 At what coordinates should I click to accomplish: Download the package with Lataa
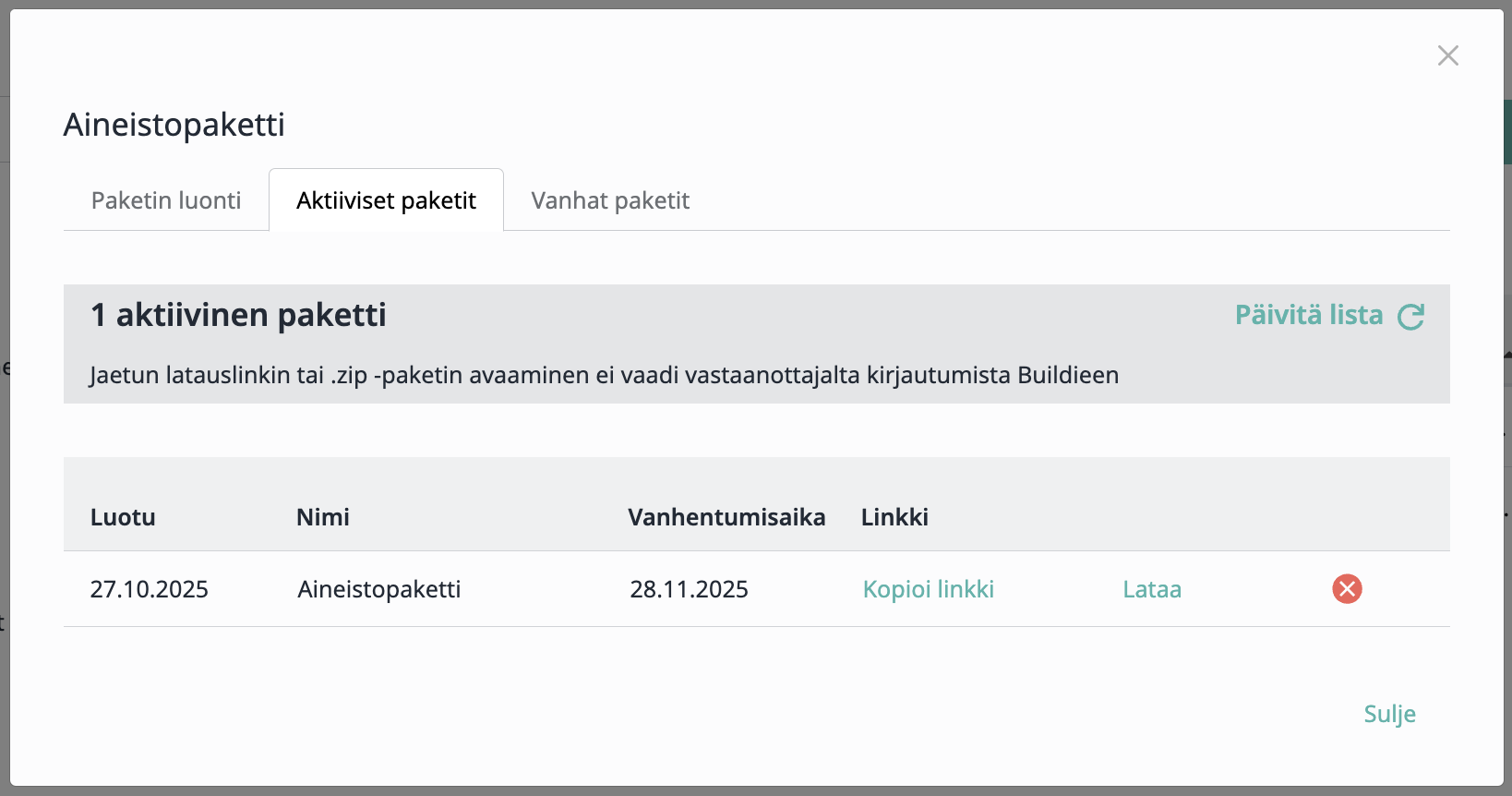[x=1151, y=589]
